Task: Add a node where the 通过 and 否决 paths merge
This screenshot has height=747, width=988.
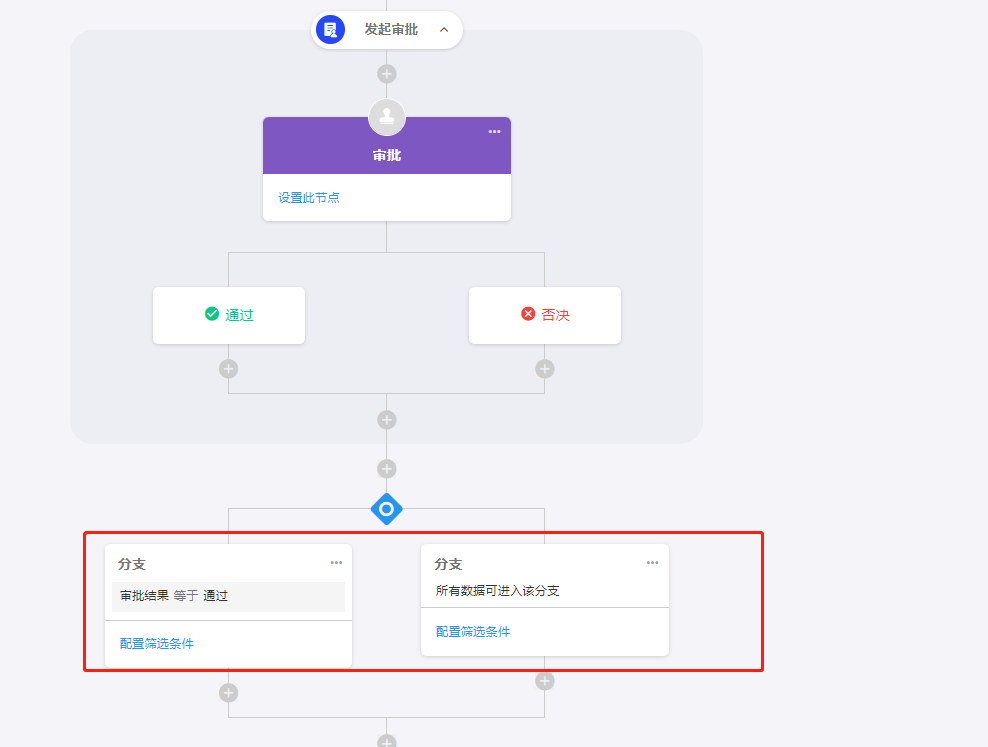Action: click(x=387, y=420)
